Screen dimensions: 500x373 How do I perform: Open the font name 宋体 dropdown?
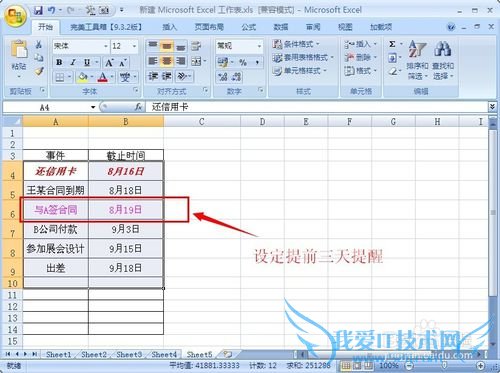(106, 46)
